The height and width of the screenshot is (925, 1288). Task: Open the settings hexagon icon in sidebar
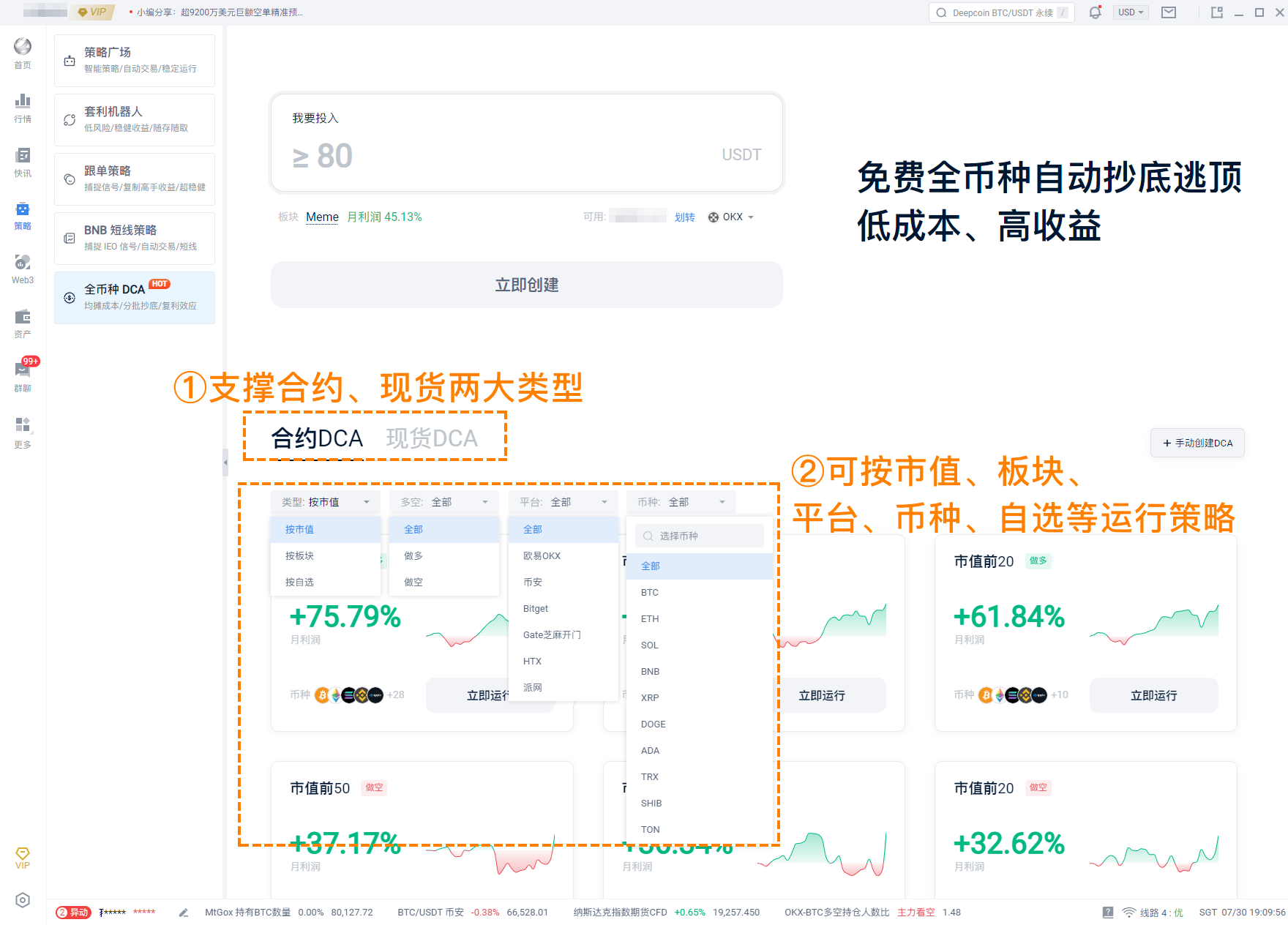pos(23,900)
